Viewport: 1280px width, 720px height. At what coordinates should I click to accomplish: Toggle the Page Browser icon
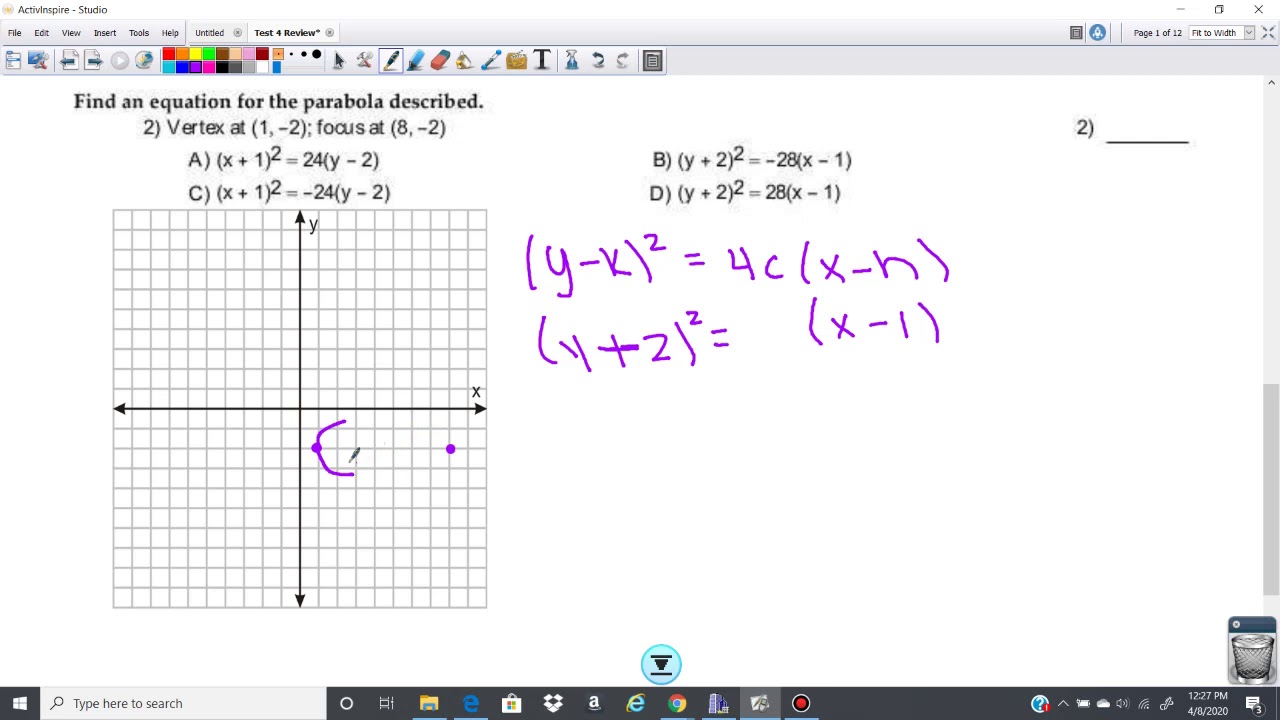(652, 61)
